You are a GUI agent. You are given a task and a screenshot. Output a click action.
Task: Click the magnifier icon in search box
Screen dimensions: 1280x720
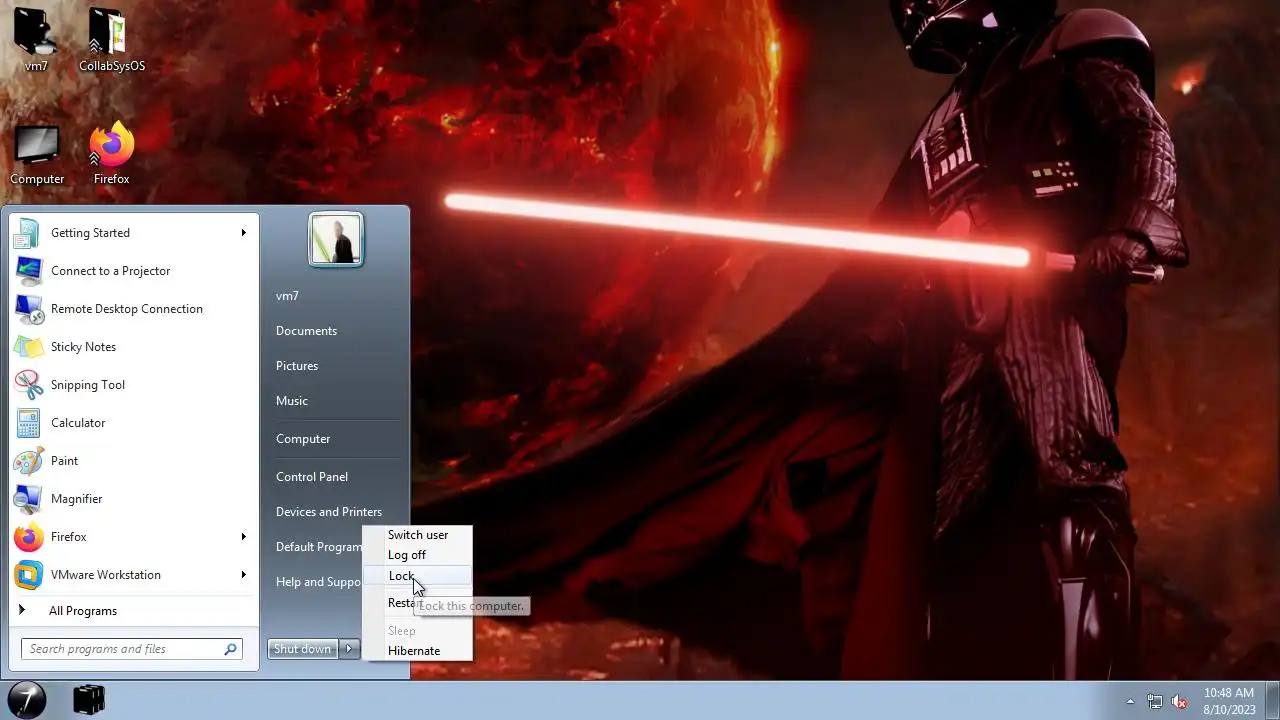pos(231,649)
